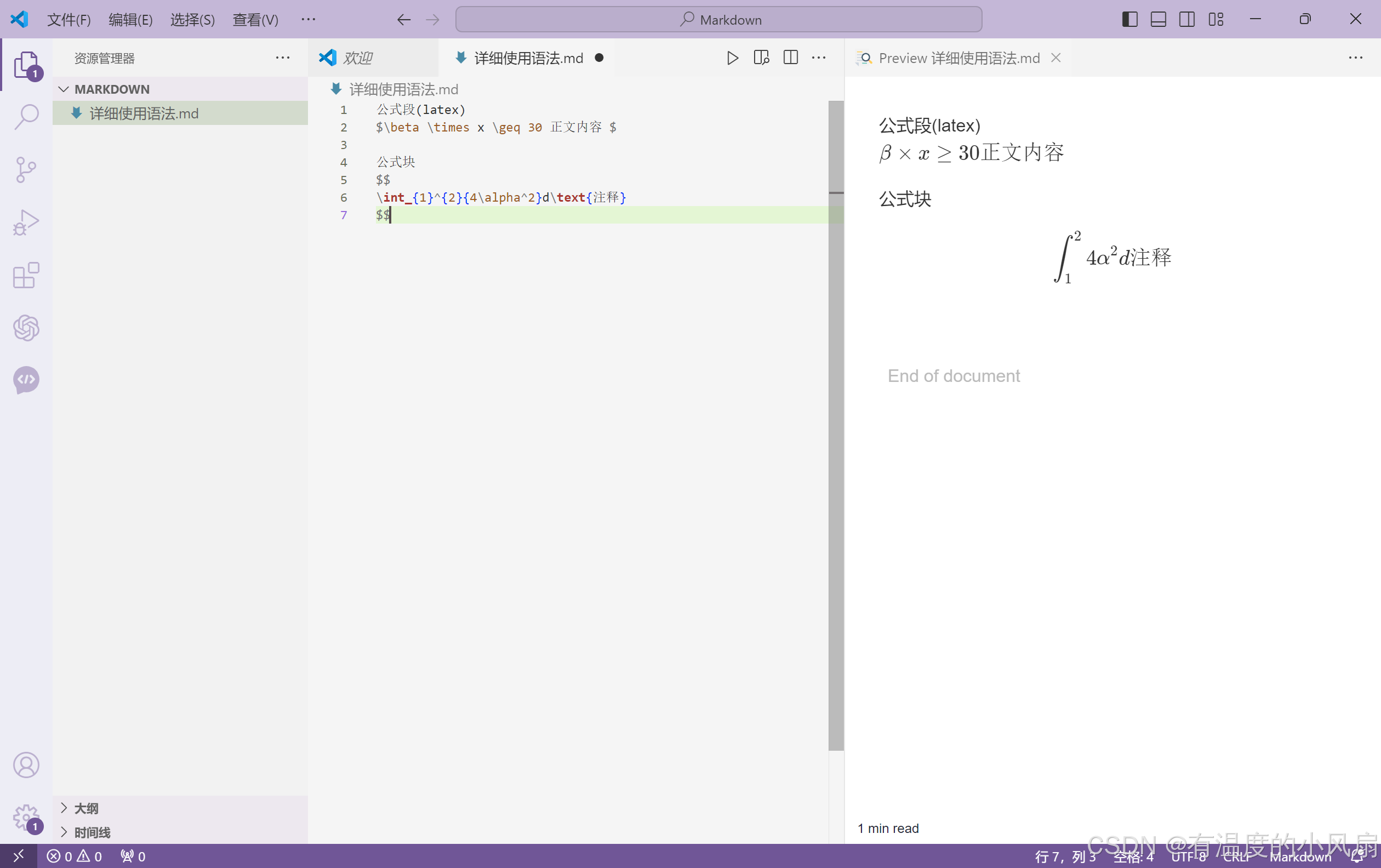Open the ChatGPT sidebar icon

point(26,327)
